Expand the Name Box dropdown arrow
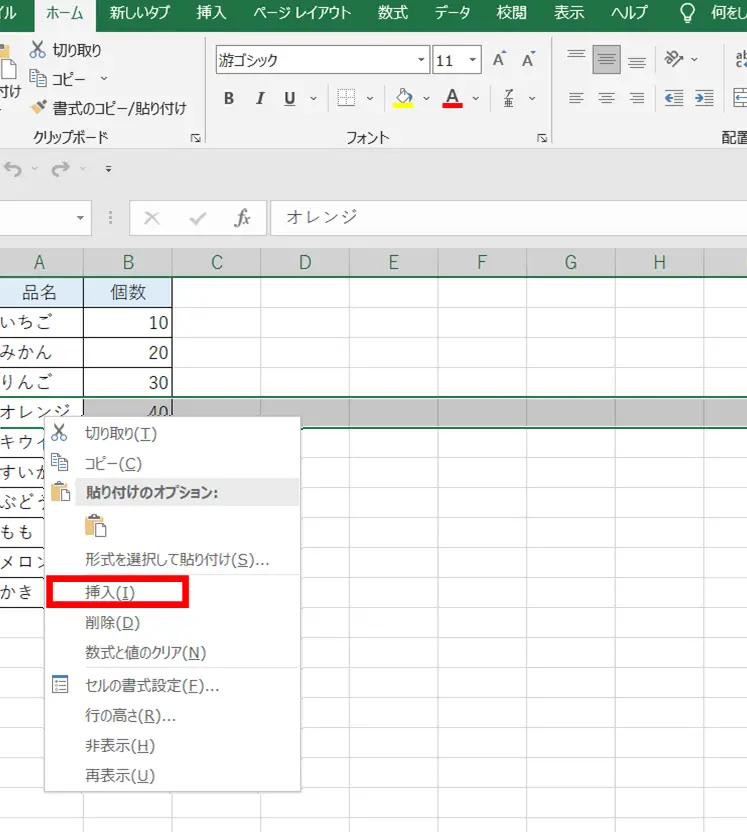Viewport: 747px width, 832px height. (x=81, y=218)
